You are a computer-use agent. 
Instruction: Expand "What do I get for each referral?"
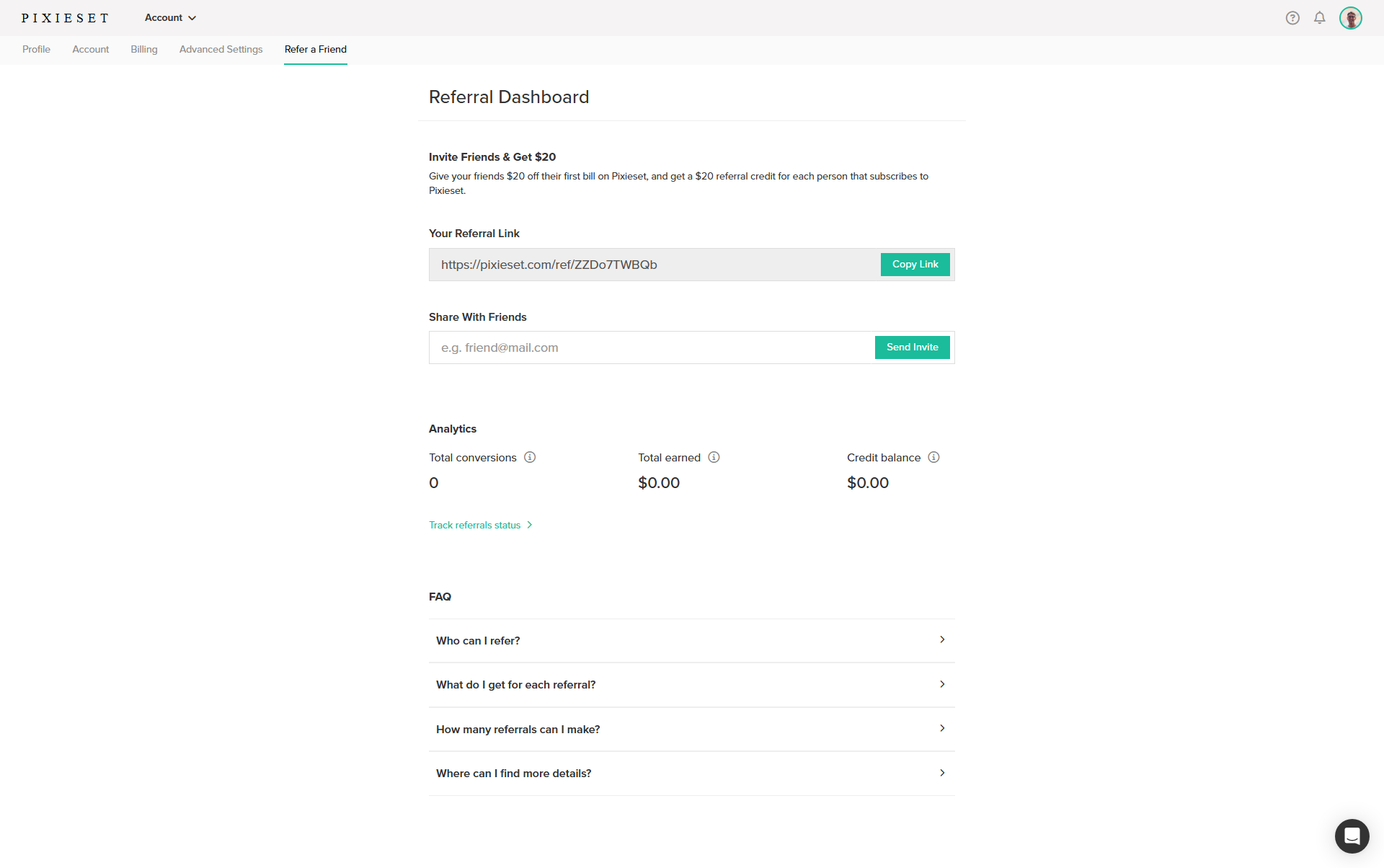(x=691, y=685)
